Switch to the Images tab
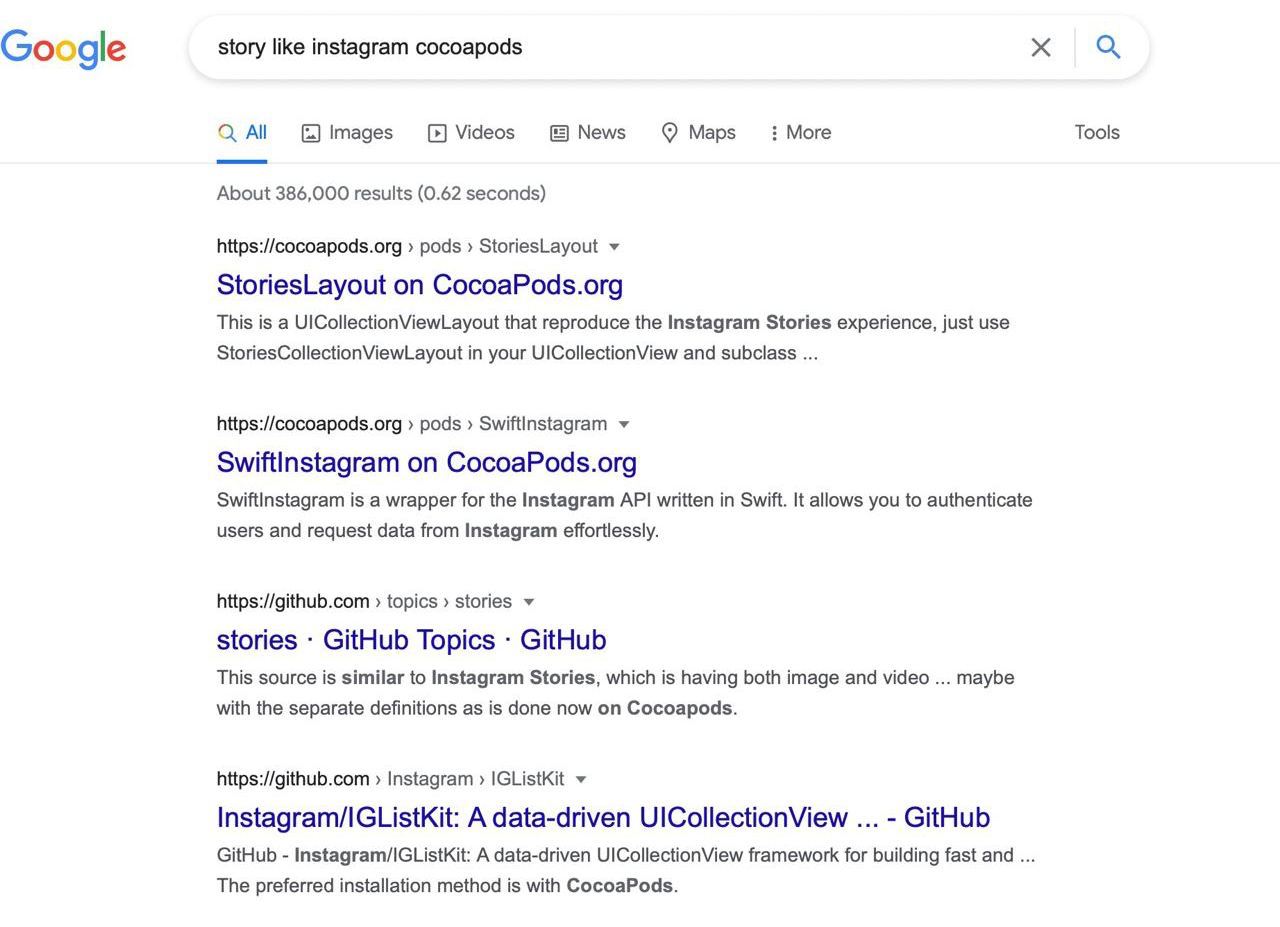The image size is (1280, 927). point(347,132)
